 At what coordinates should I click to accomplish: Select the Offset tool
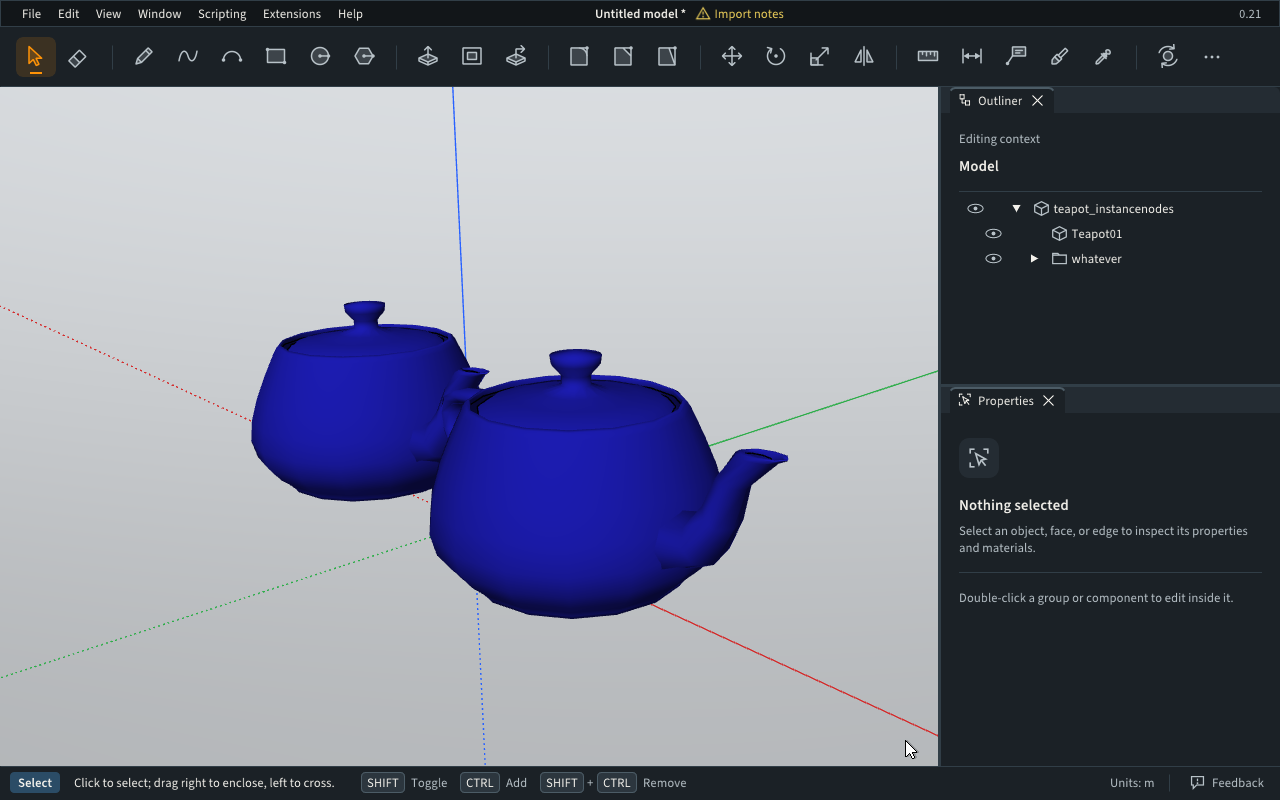click(x=472, y=57)
